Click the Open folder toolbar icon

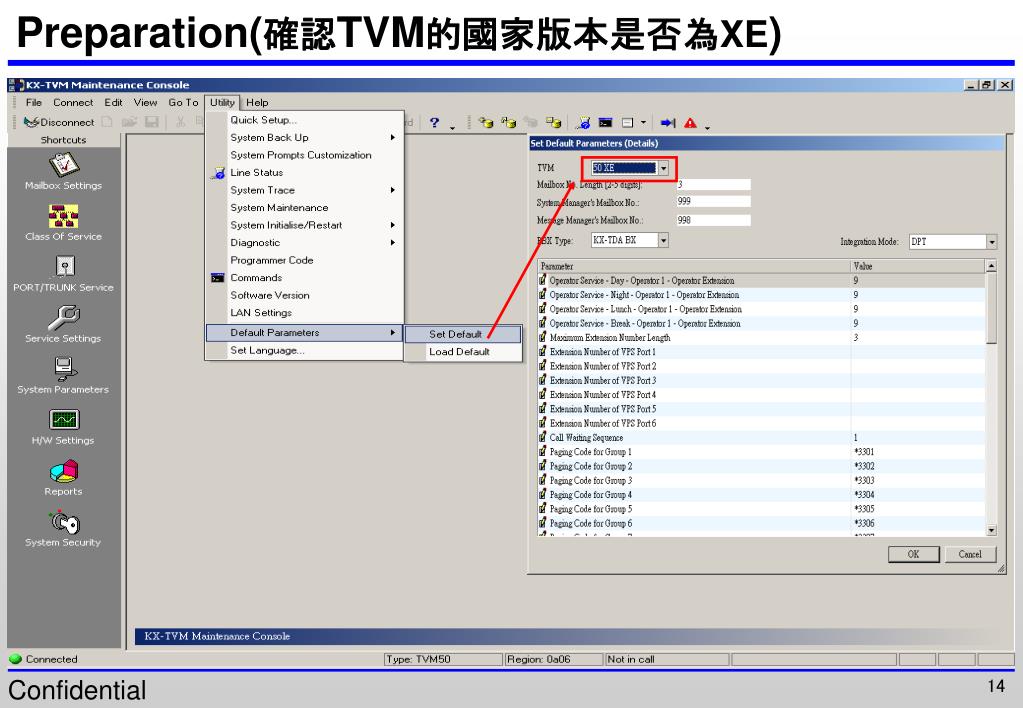pos(129,122)
